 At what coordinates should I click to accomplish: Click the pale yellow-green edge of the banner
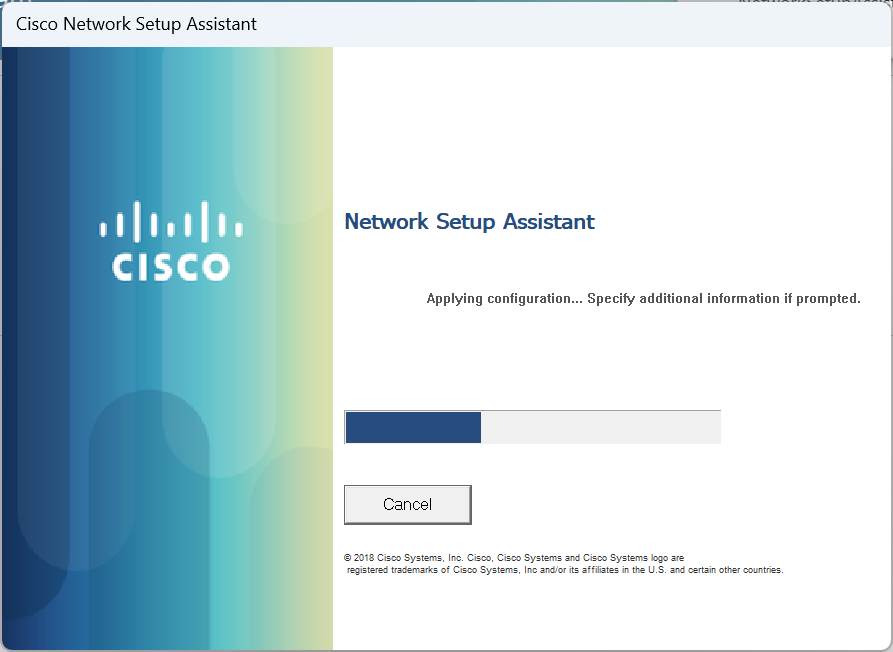click(x=320, y=342)
